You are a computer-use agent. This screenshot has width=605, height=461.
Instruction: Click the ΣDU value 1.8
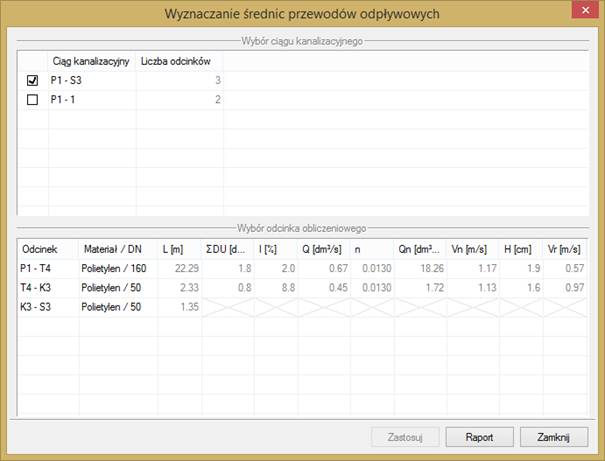click(x=228, y=268)
